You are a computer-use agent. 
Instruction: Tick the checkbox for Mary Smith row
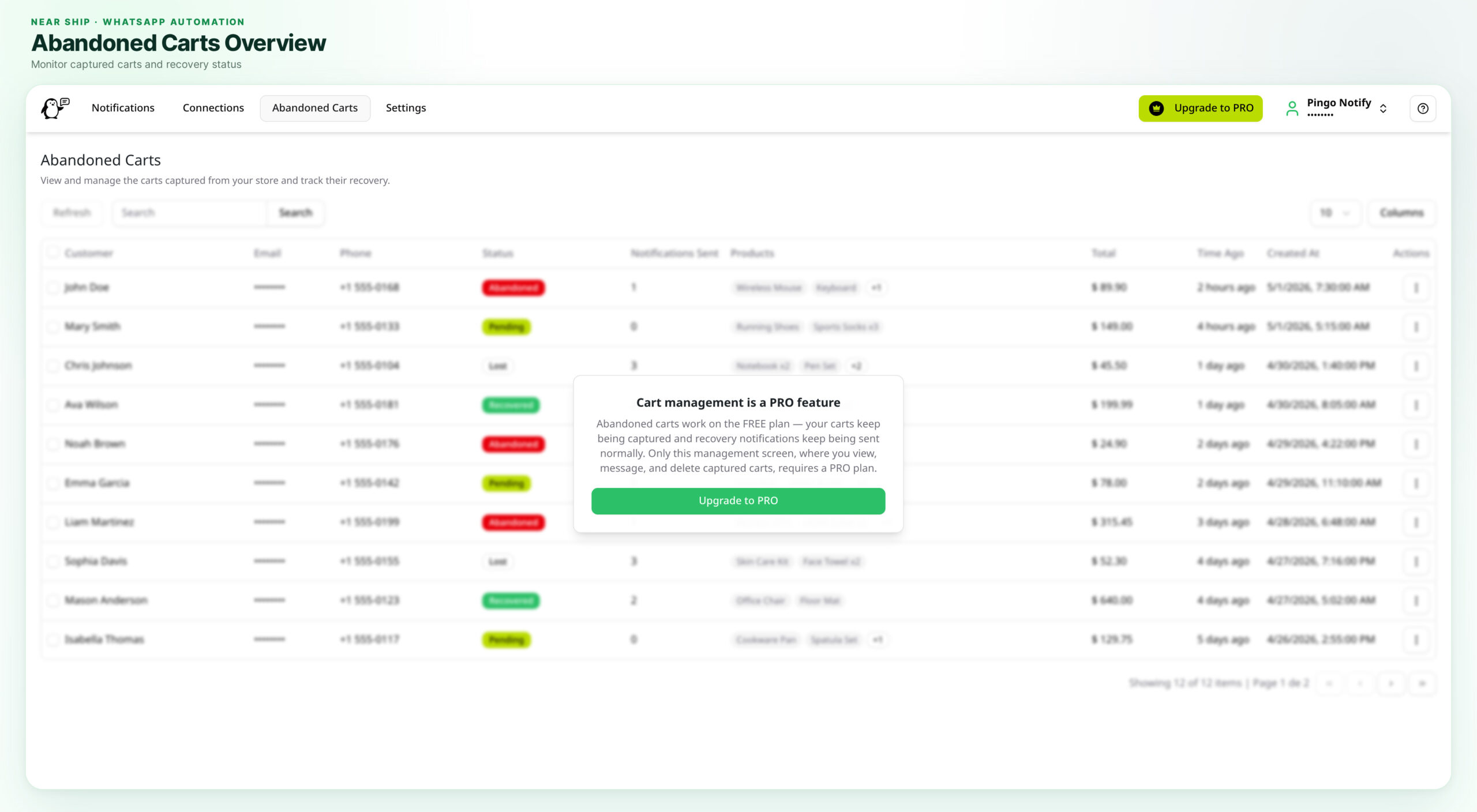(x=53, y=326)
